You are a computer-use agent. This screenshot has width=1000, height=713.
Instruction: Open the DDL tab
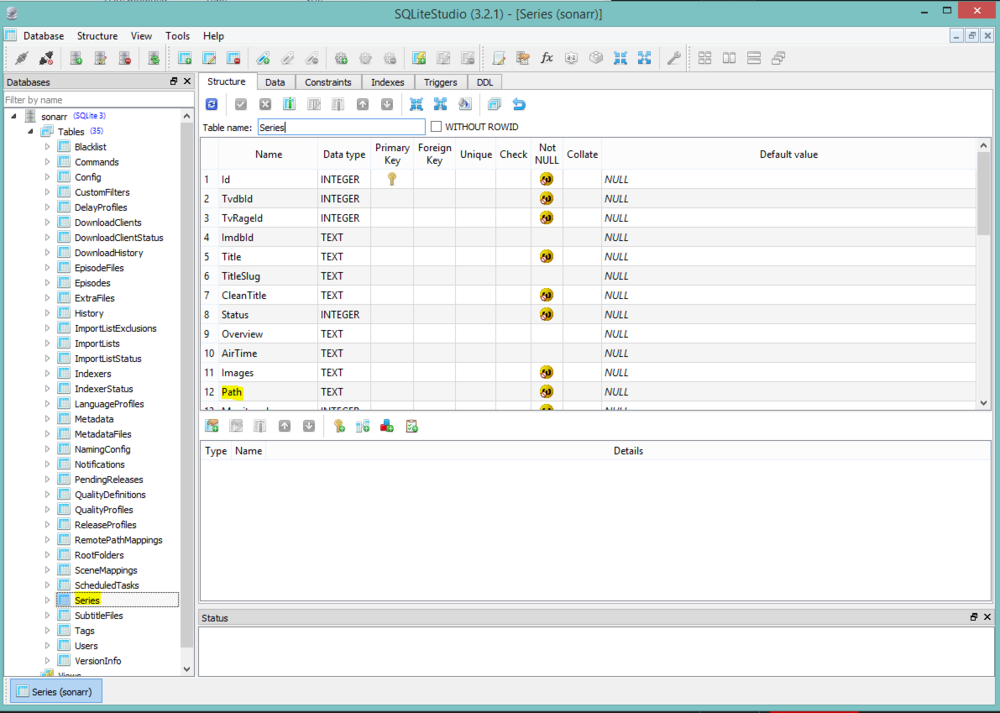click(484, 82)
